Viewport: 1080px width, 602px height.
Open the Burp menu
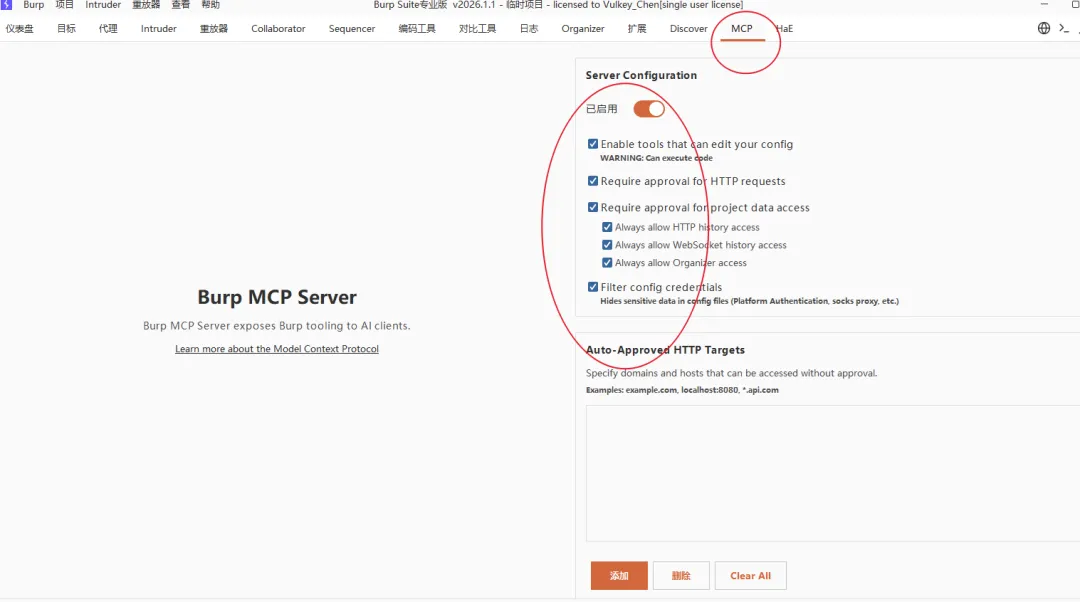(x=34, y=5)
